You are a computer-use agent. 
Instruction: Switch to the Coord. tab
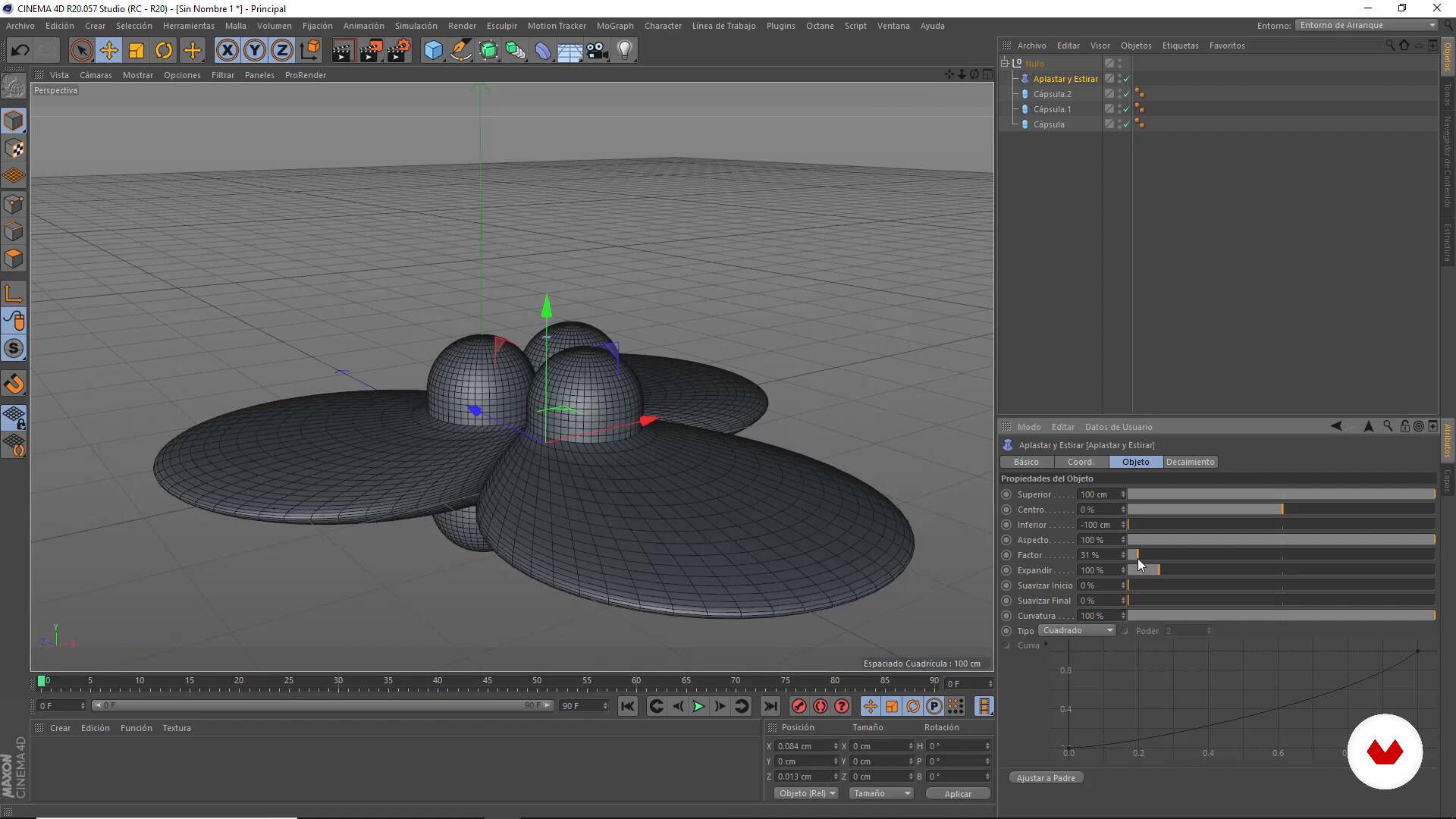(1081, 462)
